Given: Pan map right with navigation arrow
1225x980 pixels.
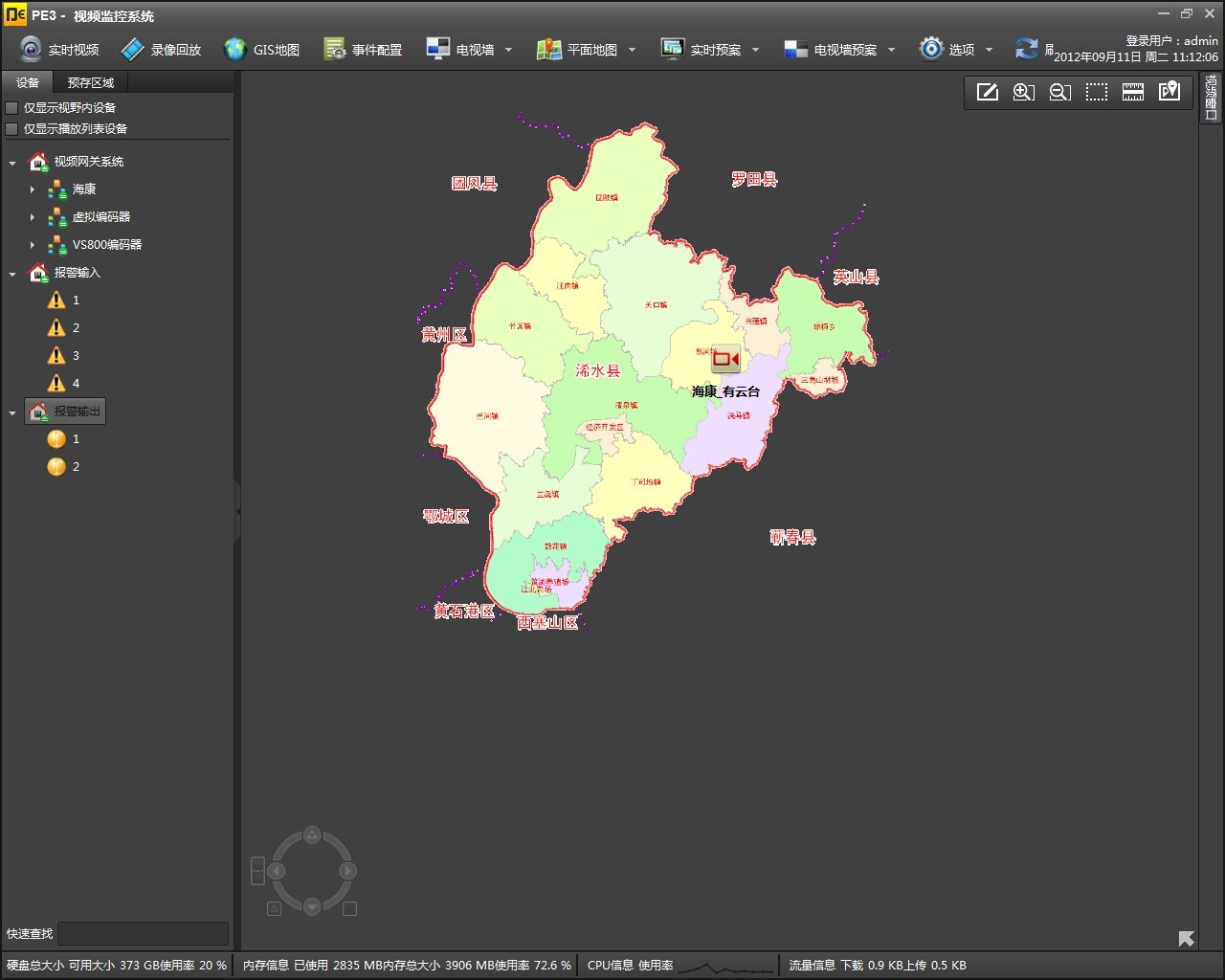Looking at the screenshot, I should pos(348,871).
